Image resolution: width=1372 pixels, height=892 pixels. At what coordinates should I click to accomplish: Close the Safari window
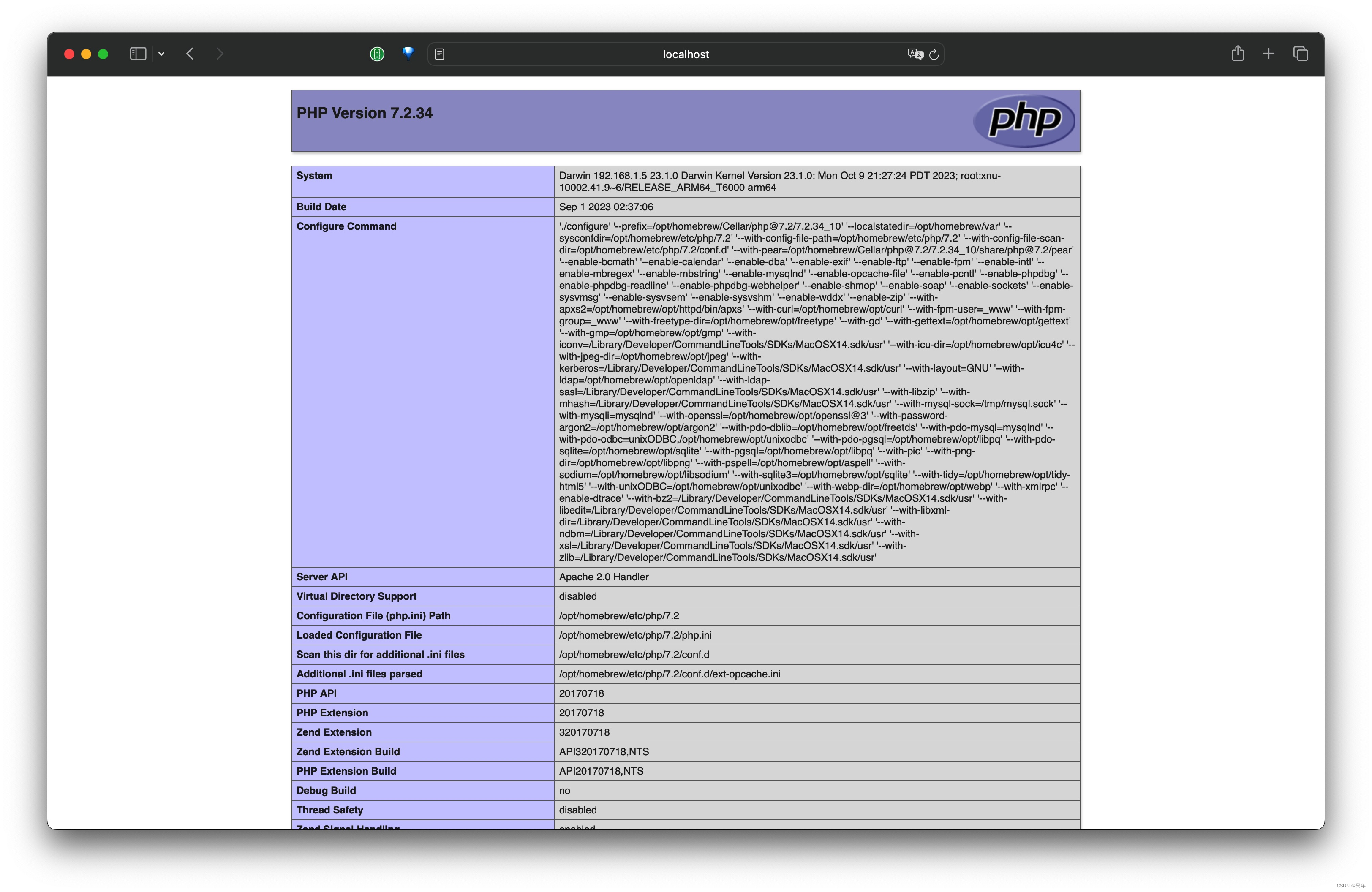click(69, 54)
